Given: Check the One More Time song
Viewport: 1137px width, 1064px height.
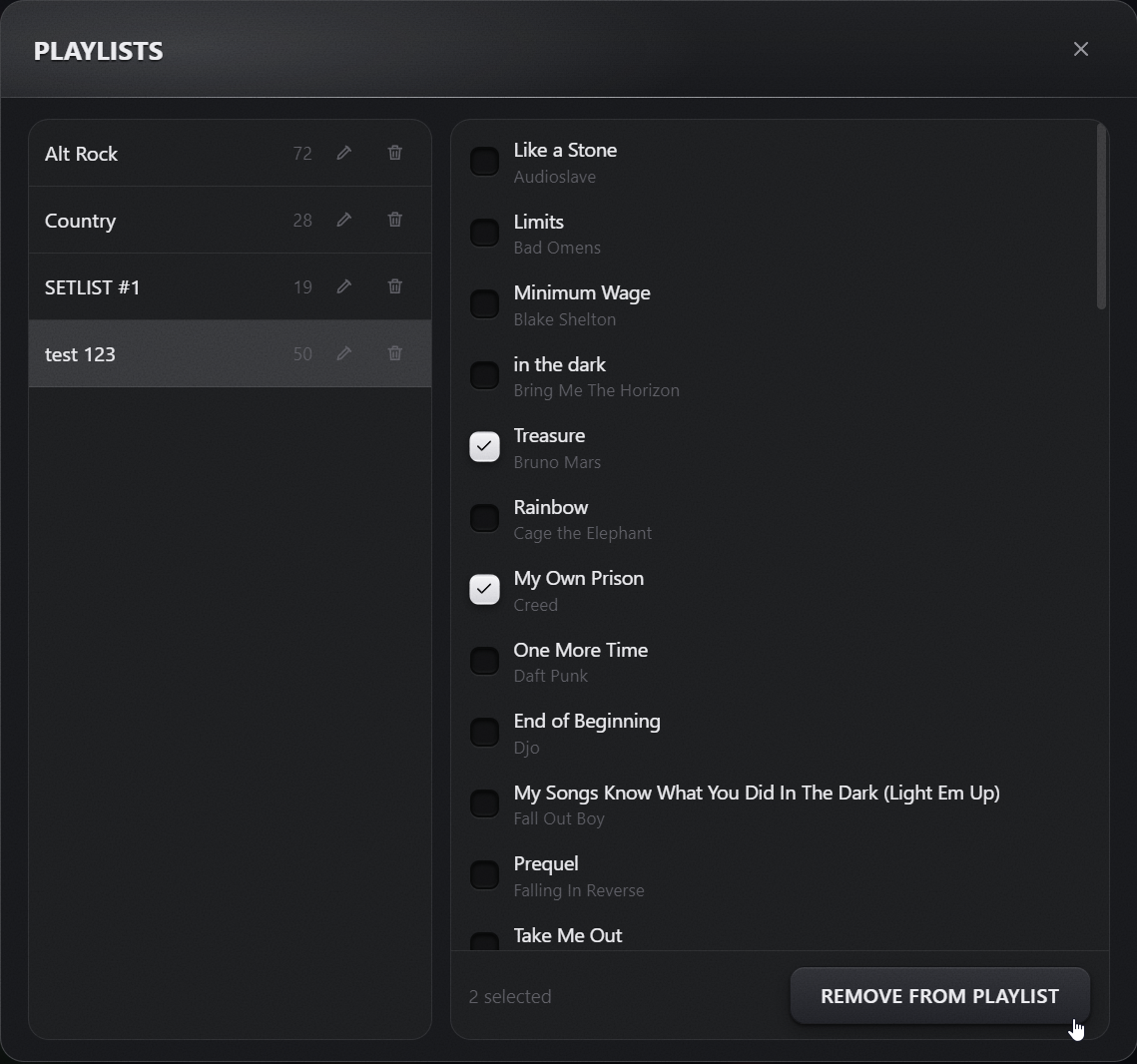Looking at the screenshot, I should (484, 661).
